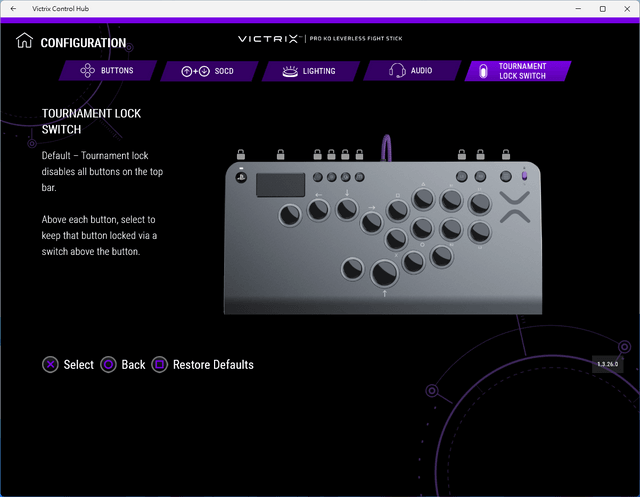Screen dimensions: 640x497
Task: Click the PS button on the fight stick image
Action: tap(241, 178)
